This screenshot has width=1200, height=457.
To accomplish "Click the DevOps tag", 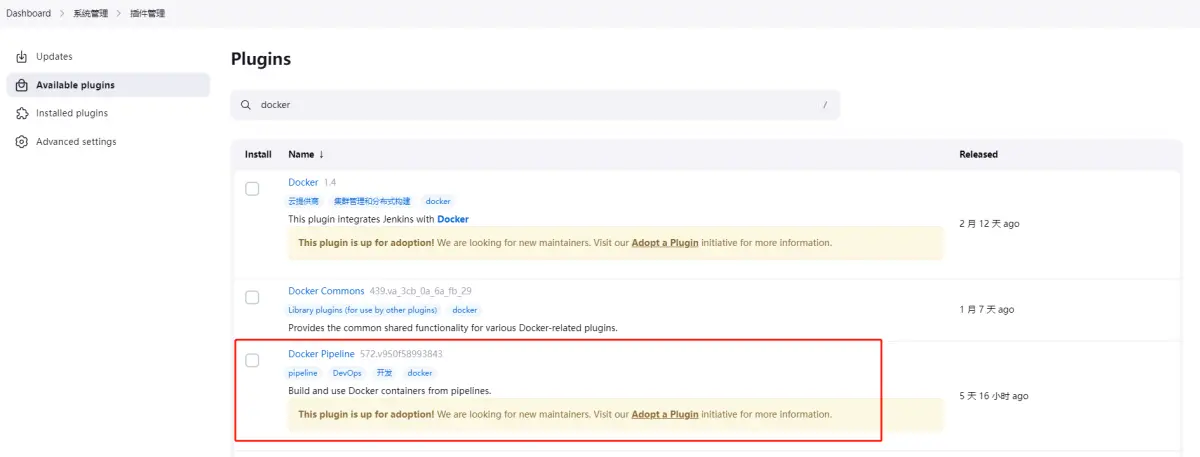I will pos(347,373).
